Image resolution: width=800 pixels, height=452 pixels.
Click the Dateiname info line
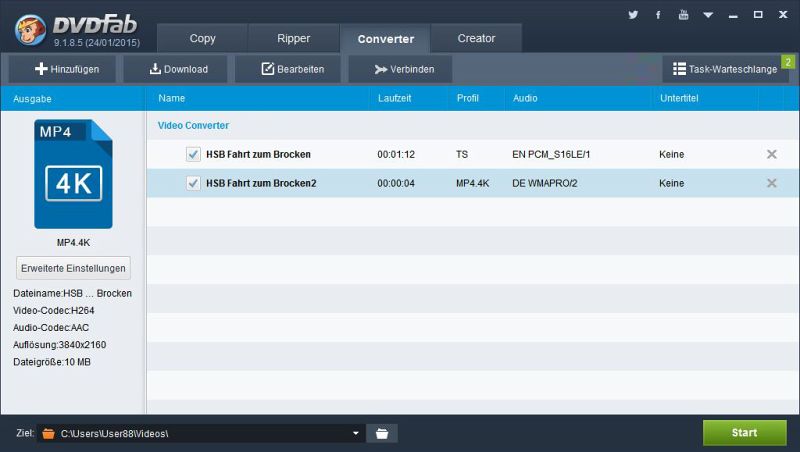click(x=72, y=293)
